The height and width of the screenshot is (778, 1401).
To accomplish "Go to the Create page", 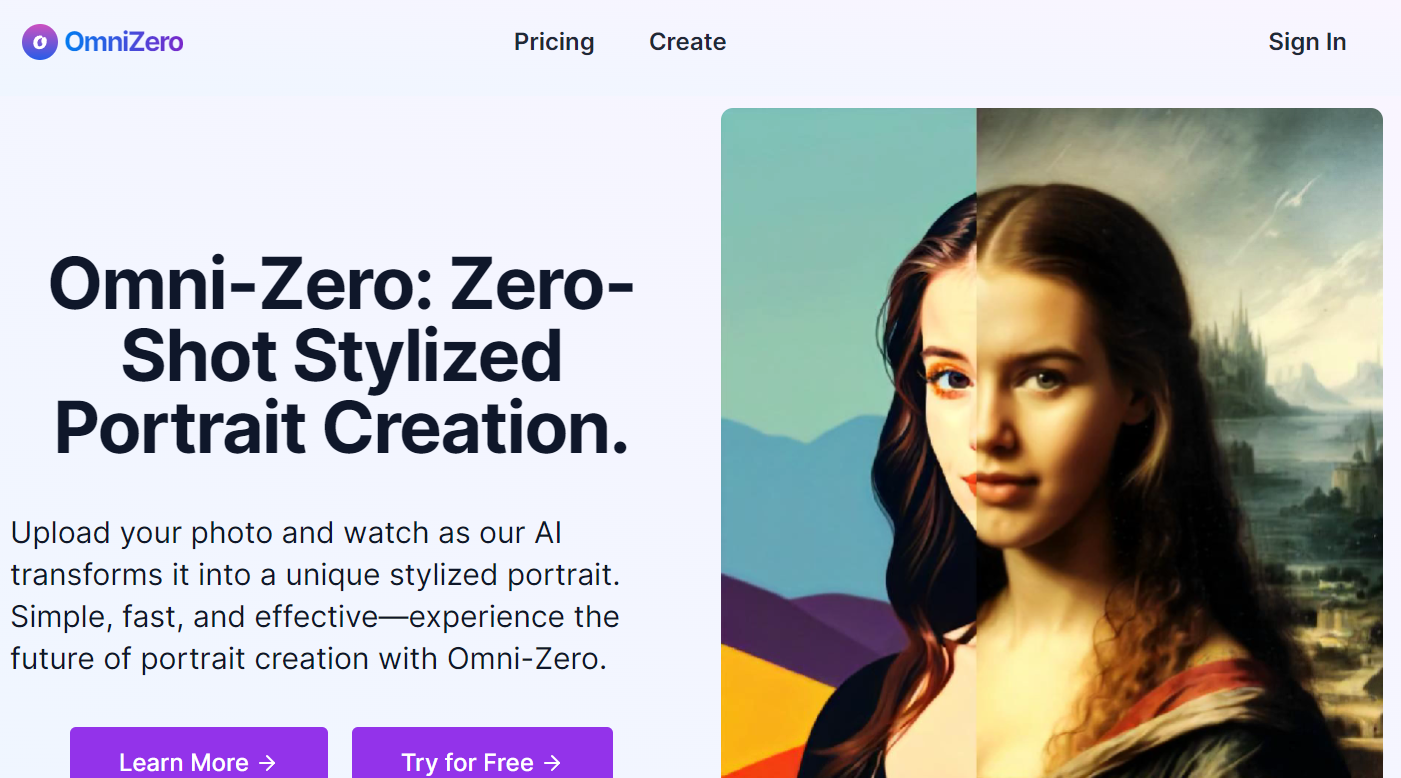I will [x=687, y=42].
